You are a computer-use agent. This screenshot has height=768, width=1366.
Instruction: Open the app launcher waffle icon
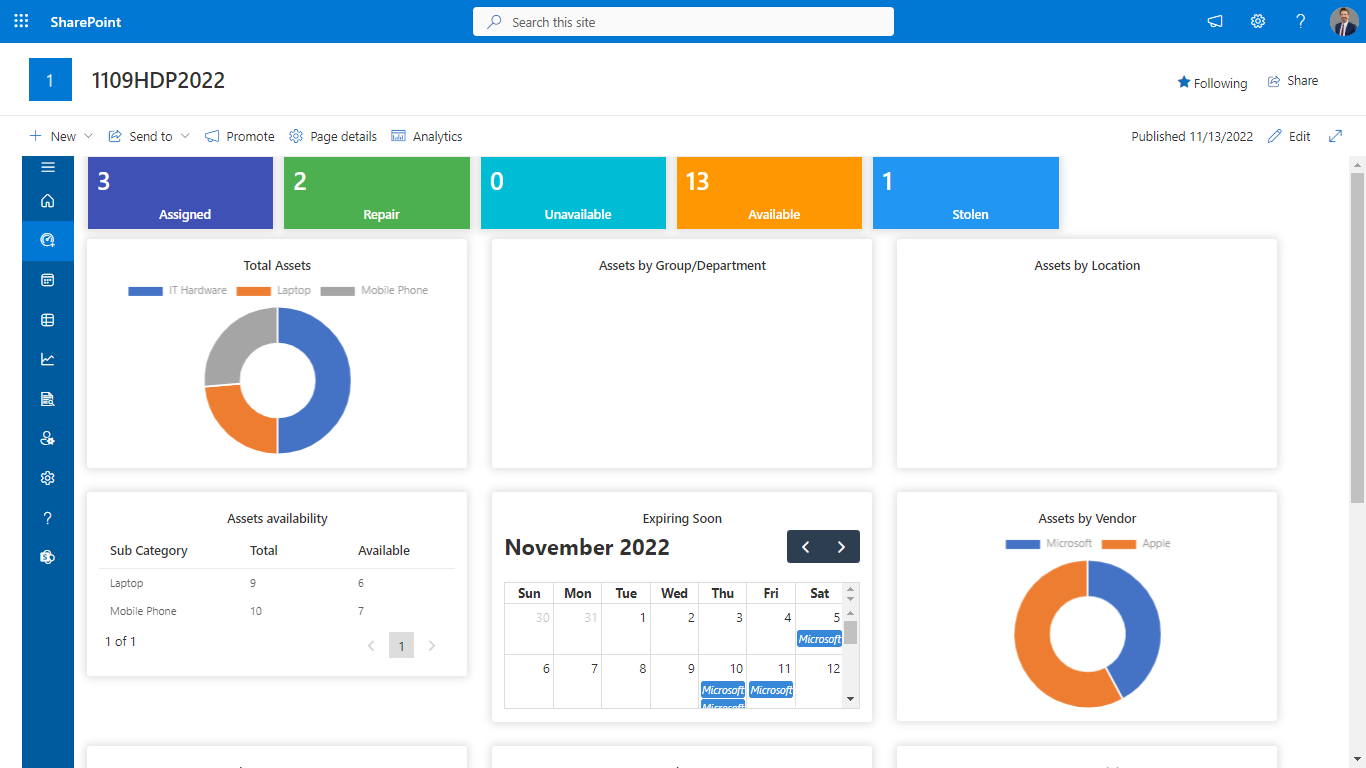coord(20,21)
